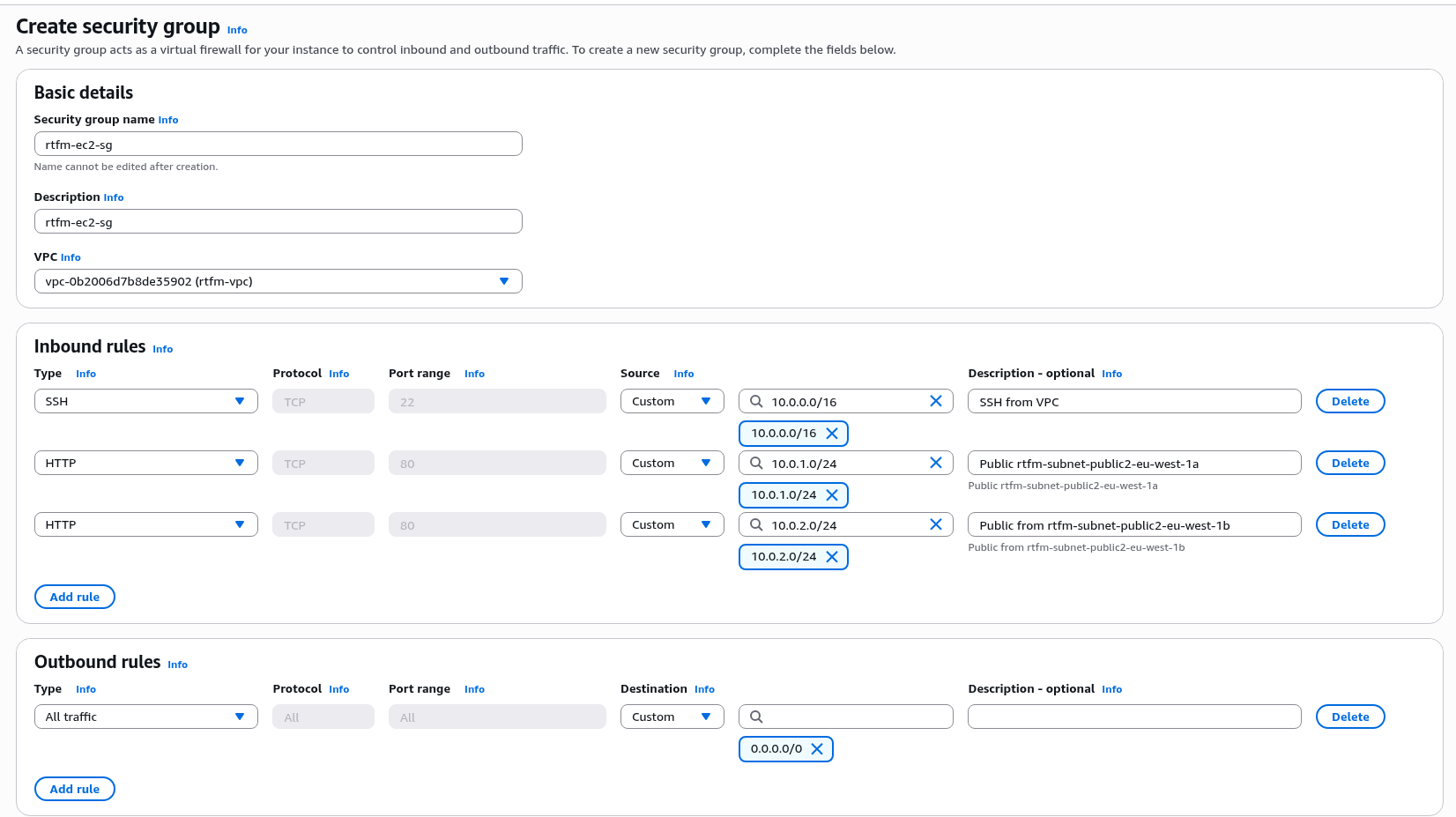
Task: Open Info link beside Inbound rules heading
Action: tap(162, 349)
